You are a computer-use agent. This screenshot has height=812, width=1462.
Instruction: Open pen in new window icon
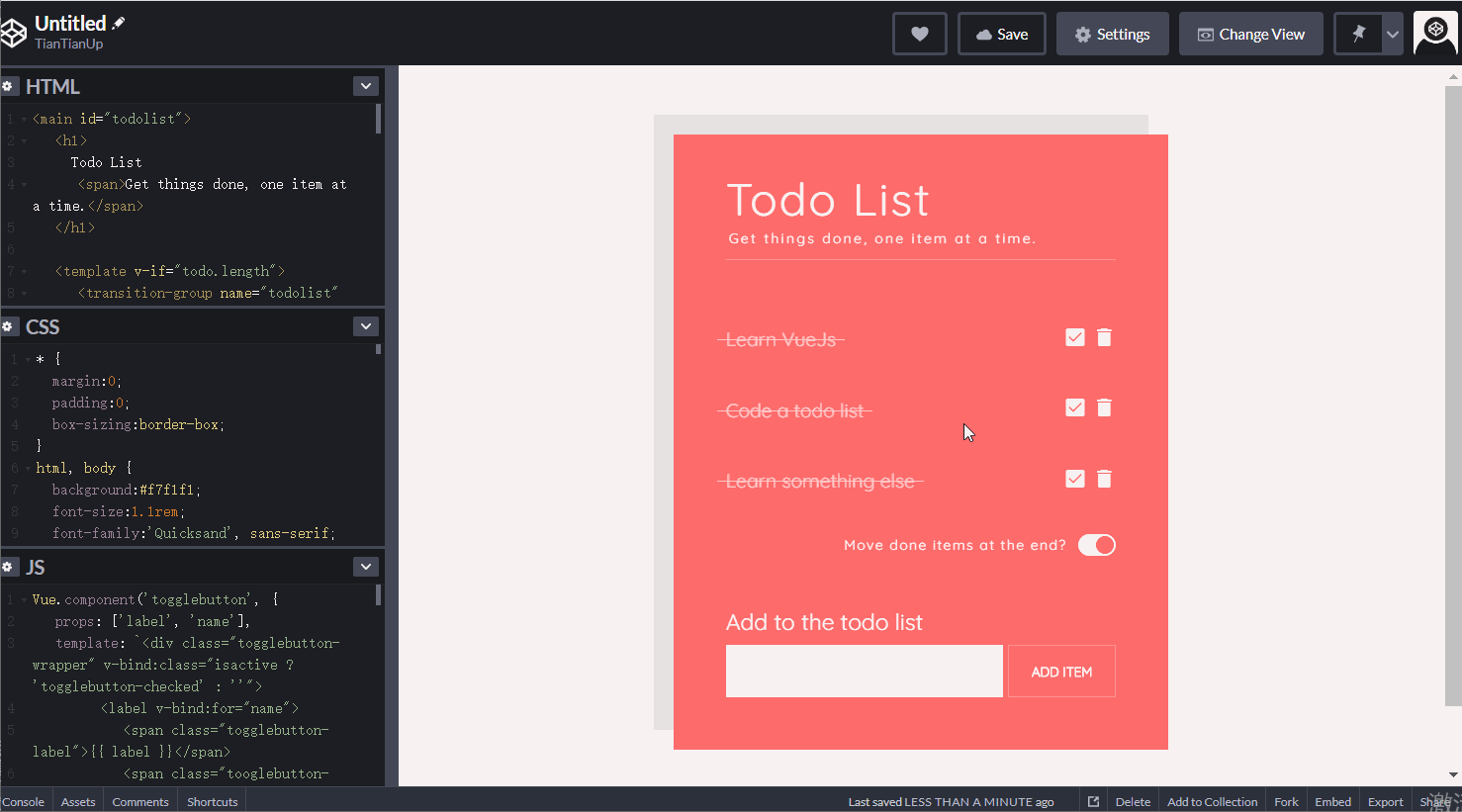pyautogui.click(x=1093, y=801)
